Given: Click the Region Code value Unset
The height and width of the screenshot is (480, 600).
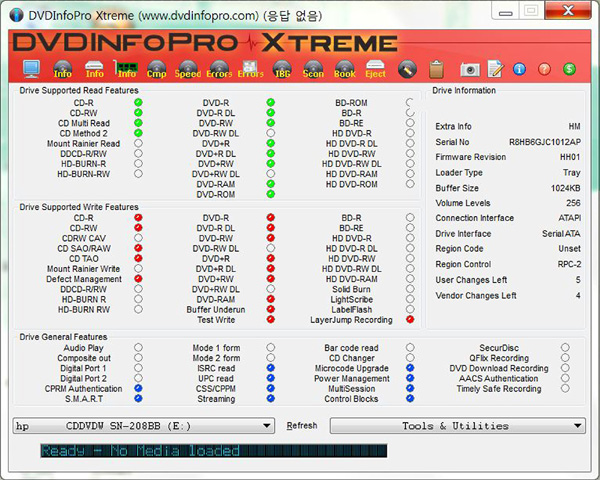Looking at the screenshot, I should tap(569, 249).
